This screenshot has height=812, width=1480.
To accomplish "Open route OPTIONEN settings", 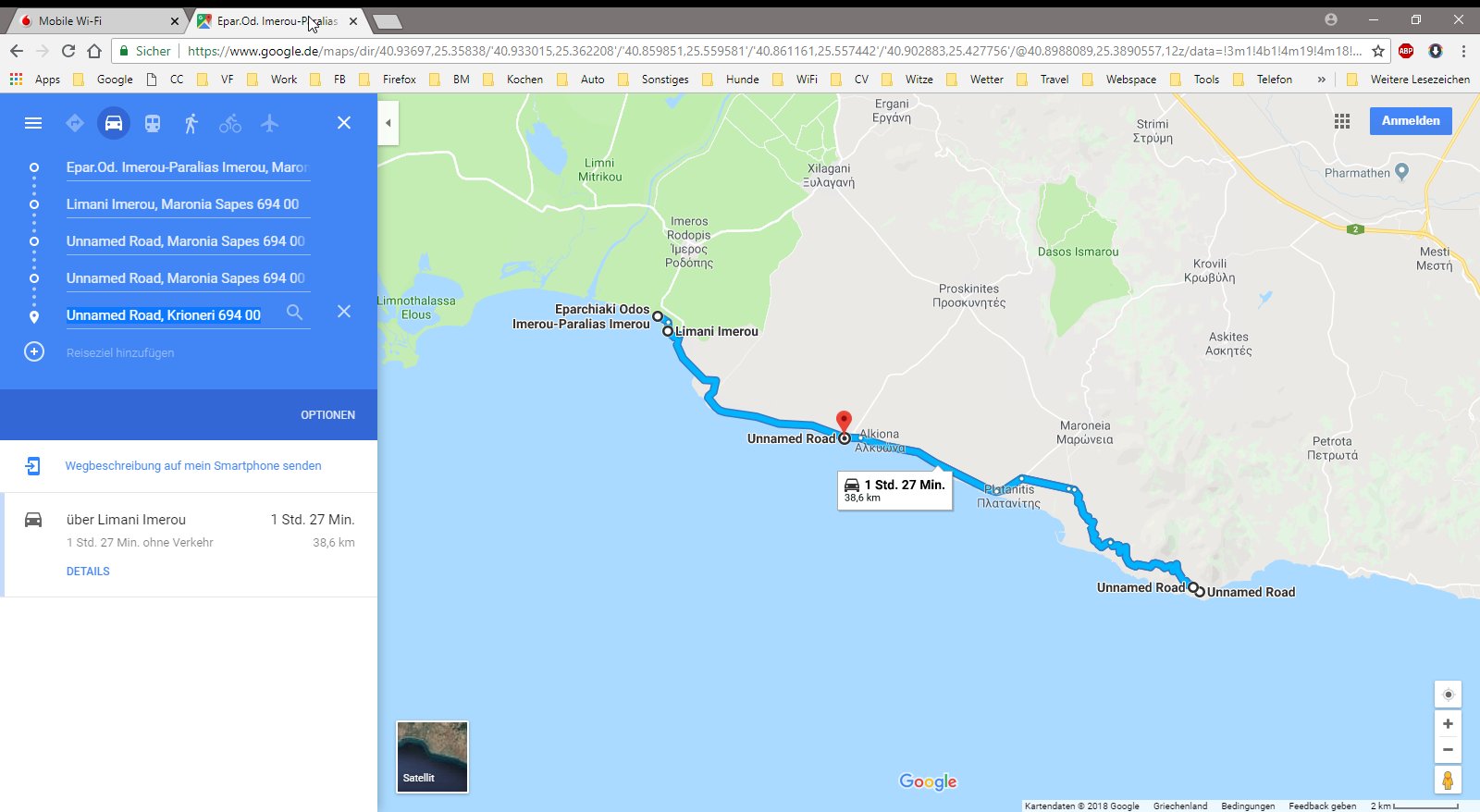I will coord(327,415).
